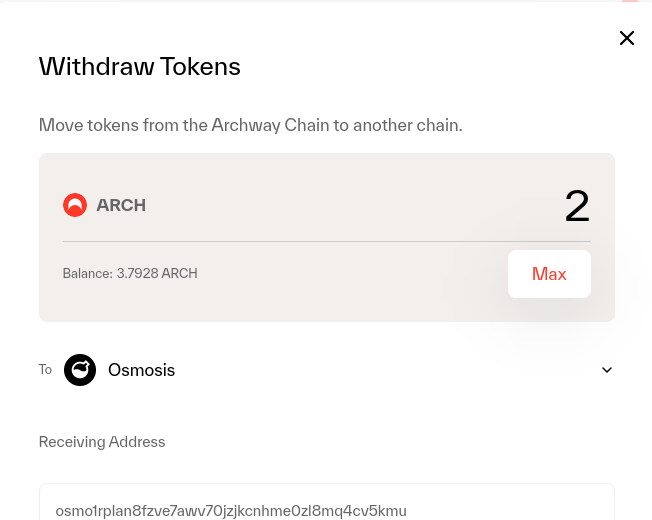Click the Receiving Address input box
The height and width of the screenshot is (520, 652).
[x=326, y=503]
